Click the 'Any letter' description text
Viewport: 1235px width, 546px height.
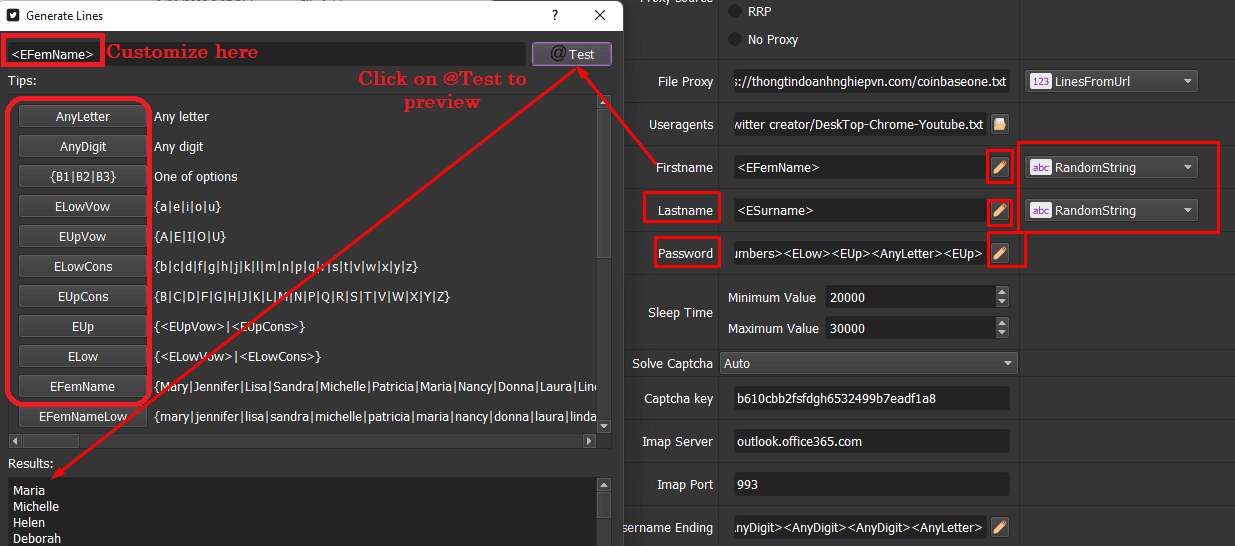click(181, 117)
